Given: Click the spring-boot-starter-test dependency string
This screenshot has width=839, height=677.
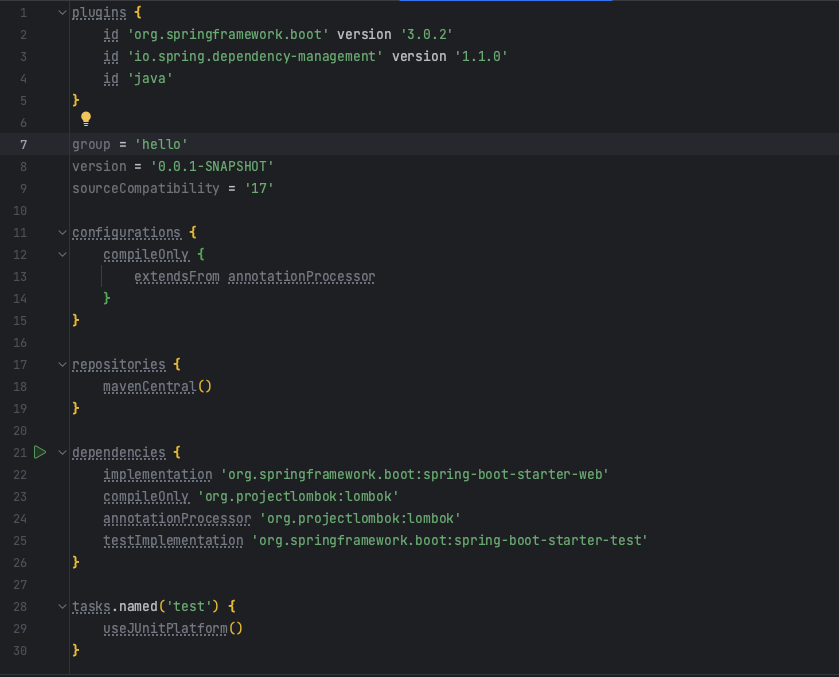Looking at the screenshot, I should pyautogui.click(x=450, y=541).
